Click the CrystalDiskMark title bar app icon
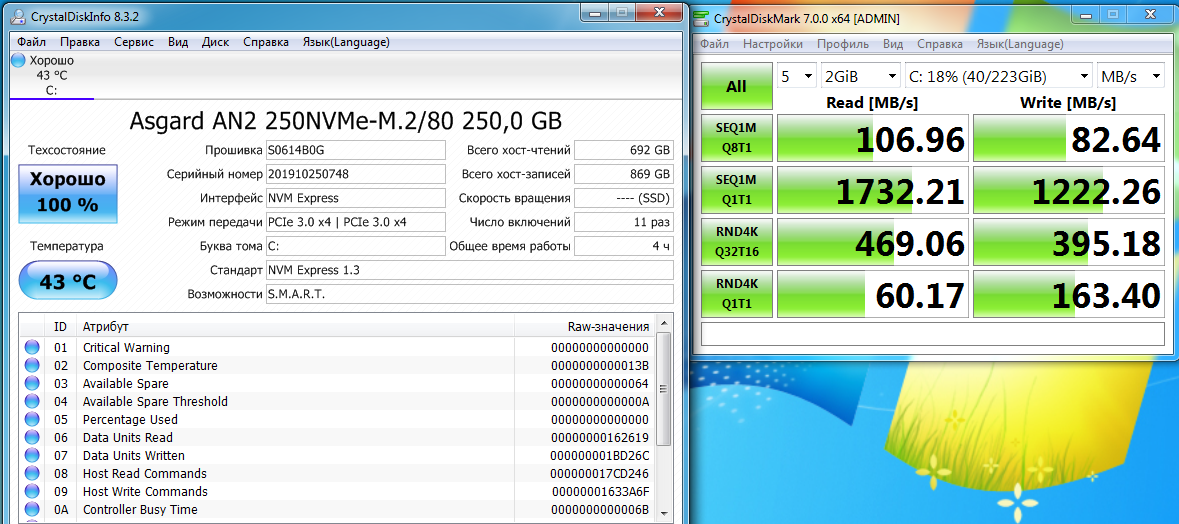 point(703,19)
